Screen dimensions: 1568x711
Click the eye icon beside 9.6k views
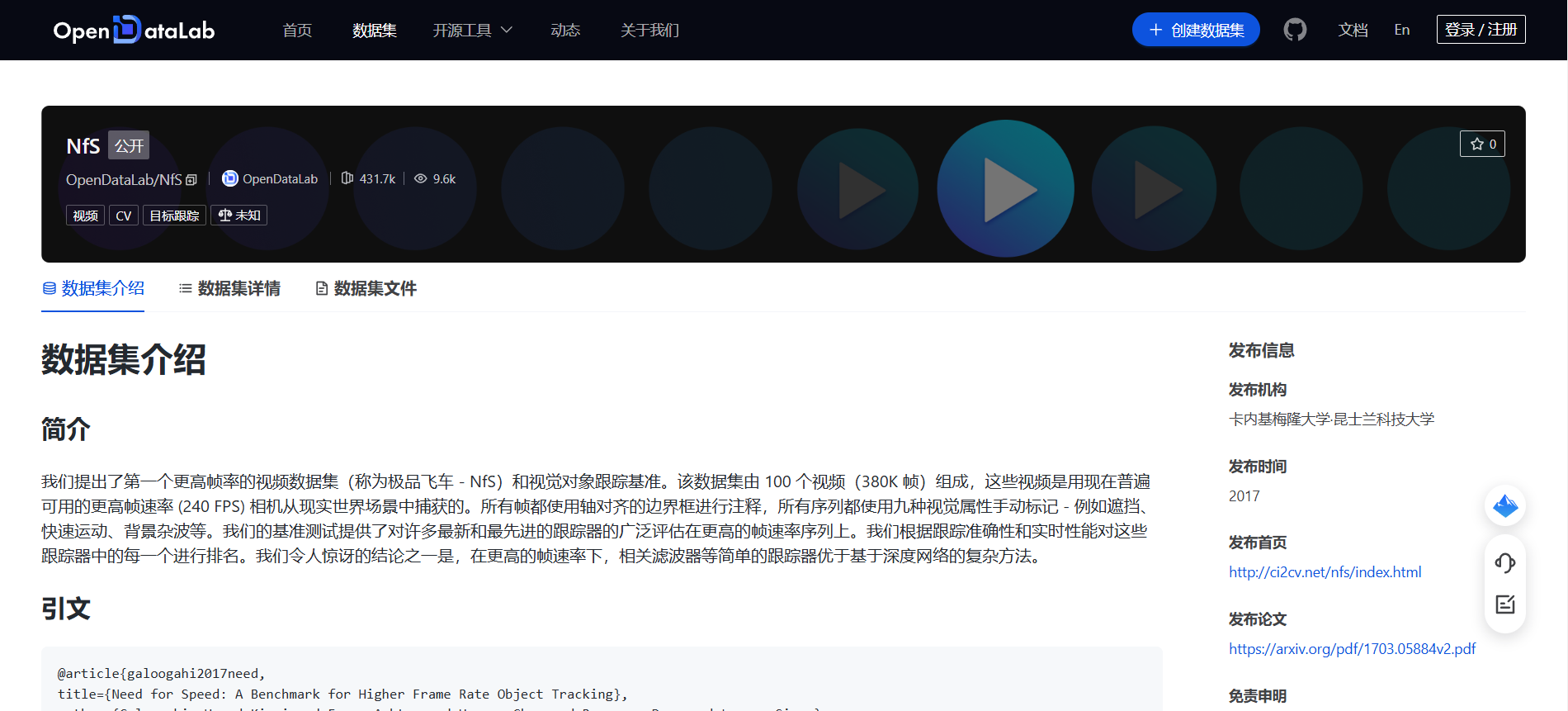pyautogui.click(x=421, y=178)
